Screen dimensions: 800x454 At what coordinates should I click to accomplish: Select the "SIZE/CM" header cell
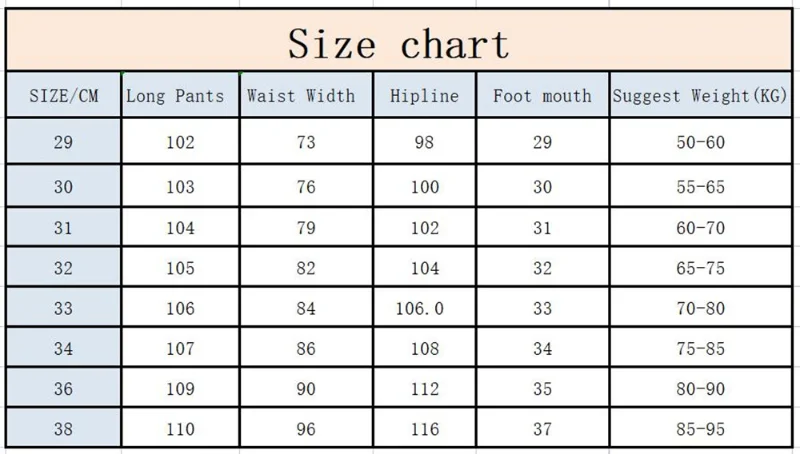tap(63, 96)
